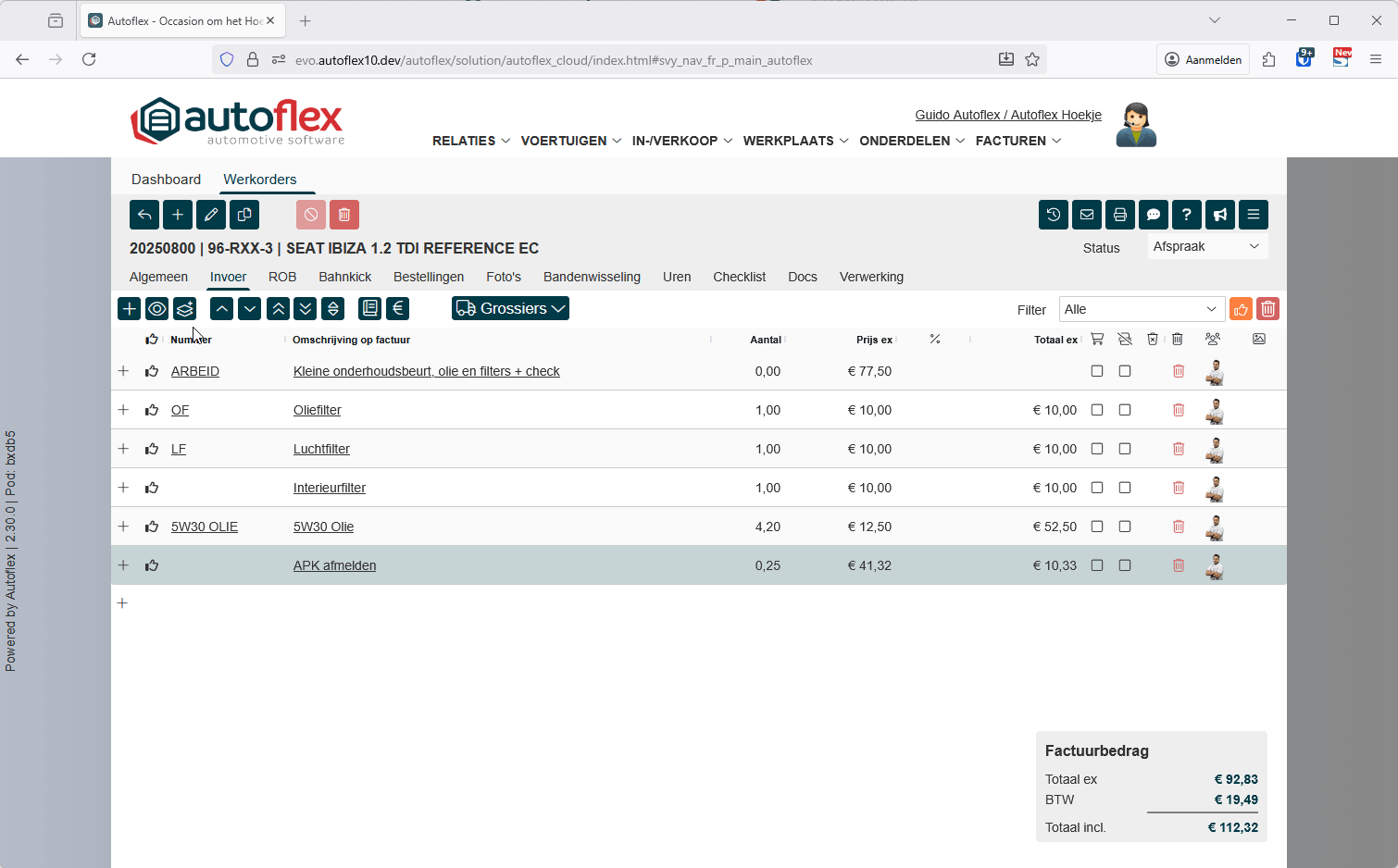The height and width of the screenshot is (868, 1398).
Task: Print the work order using printer icon
Action: 1120,215
